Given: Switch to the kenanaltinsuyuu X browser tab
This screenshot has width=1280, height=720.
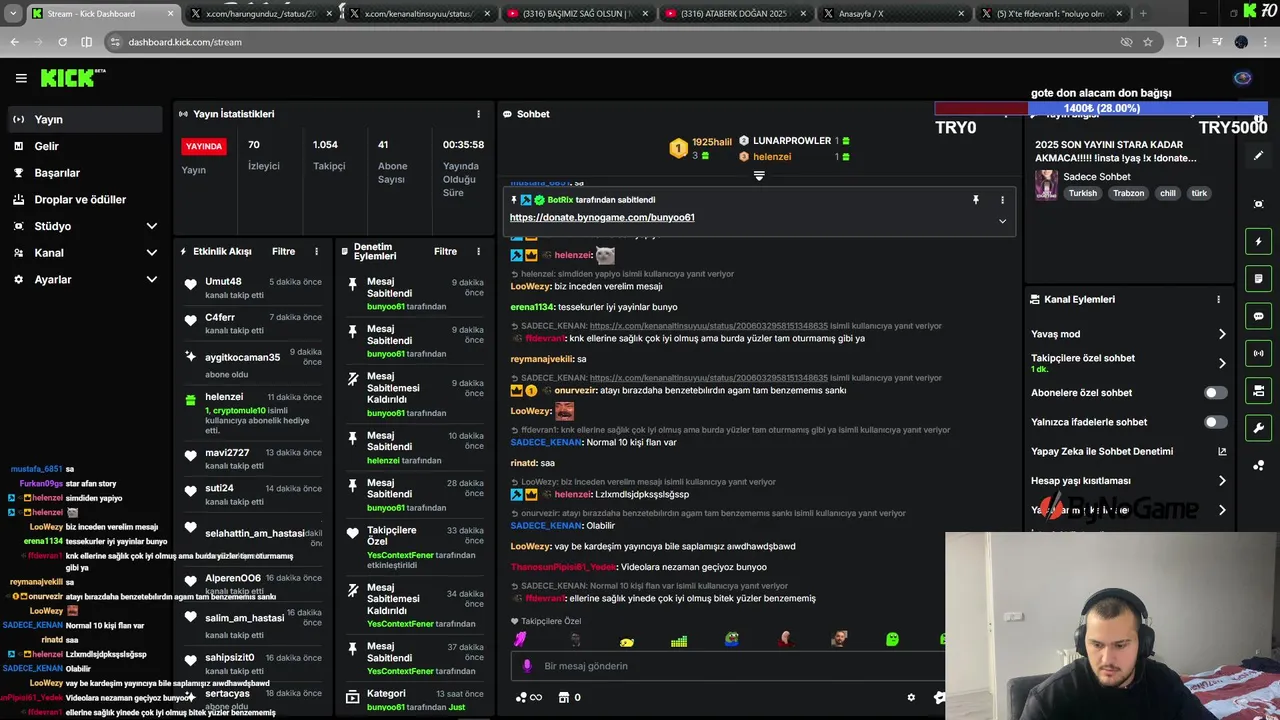Looking at the screenshot, I should tap(418, 14).
